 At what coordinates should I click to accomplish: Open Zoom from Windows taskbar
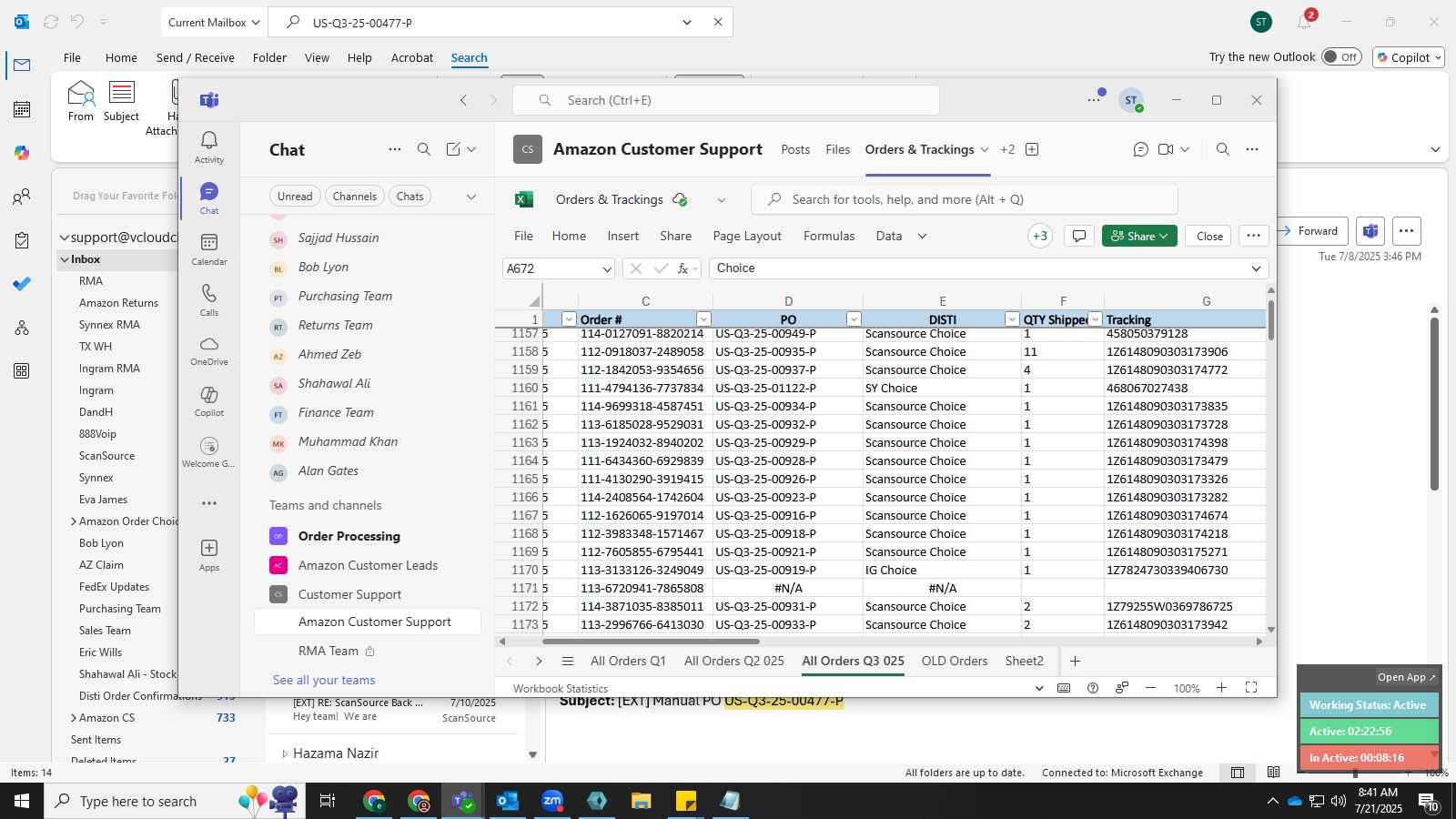[552, 801]
